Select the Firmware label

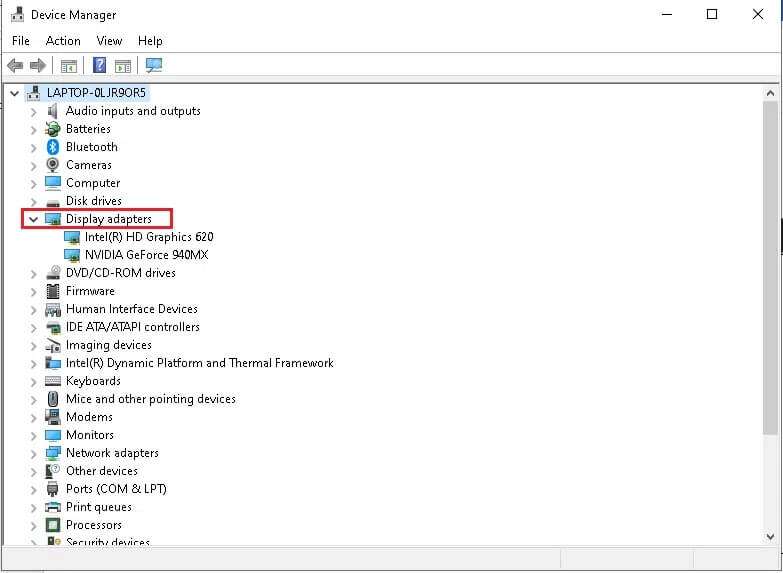point(90,291)
